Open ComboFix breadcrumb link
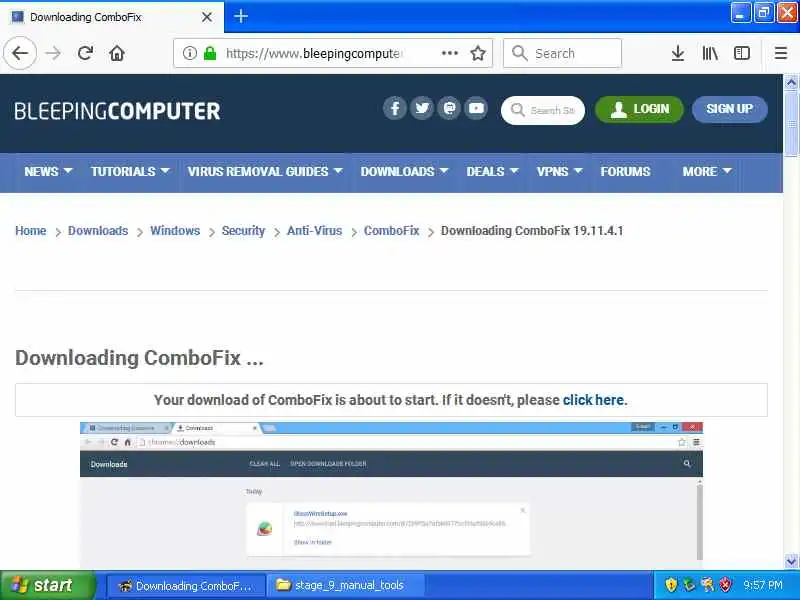Viewport: 800px width, 600px height. 391,231
